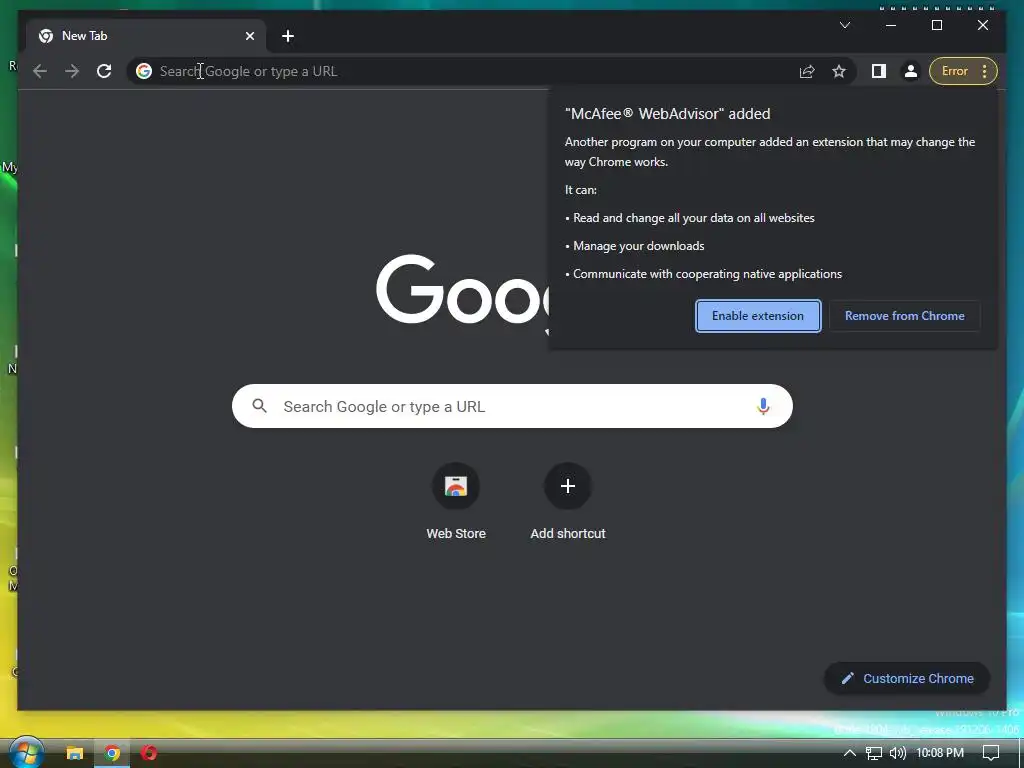Click the Google search box on page
1024x768 pixels.
(x=513, y=406)
